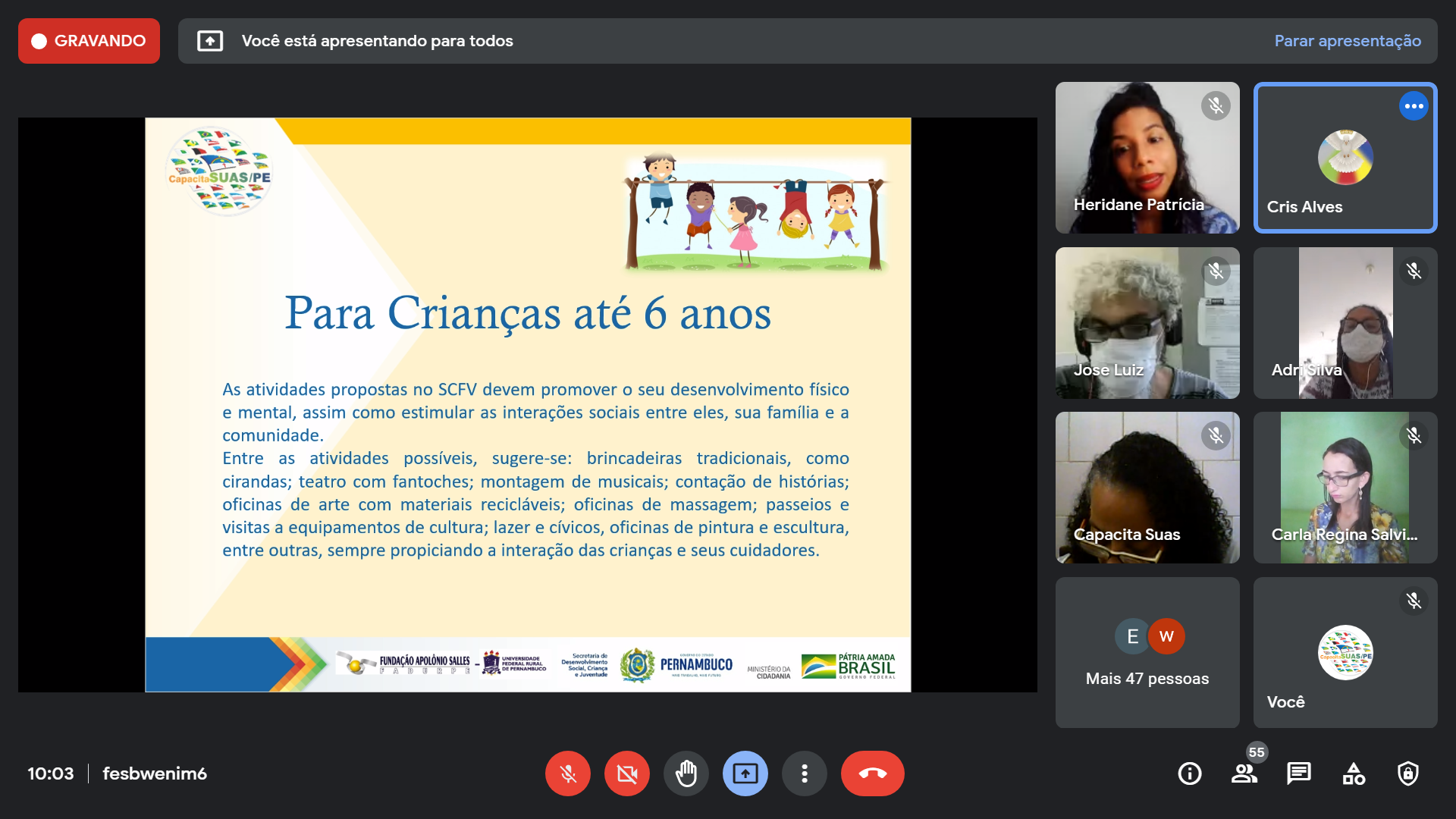Image resolution: width=1456 pixels, height=819 pixels.
Task: Raise hand using the hand icon
Action: pos(686,773)
